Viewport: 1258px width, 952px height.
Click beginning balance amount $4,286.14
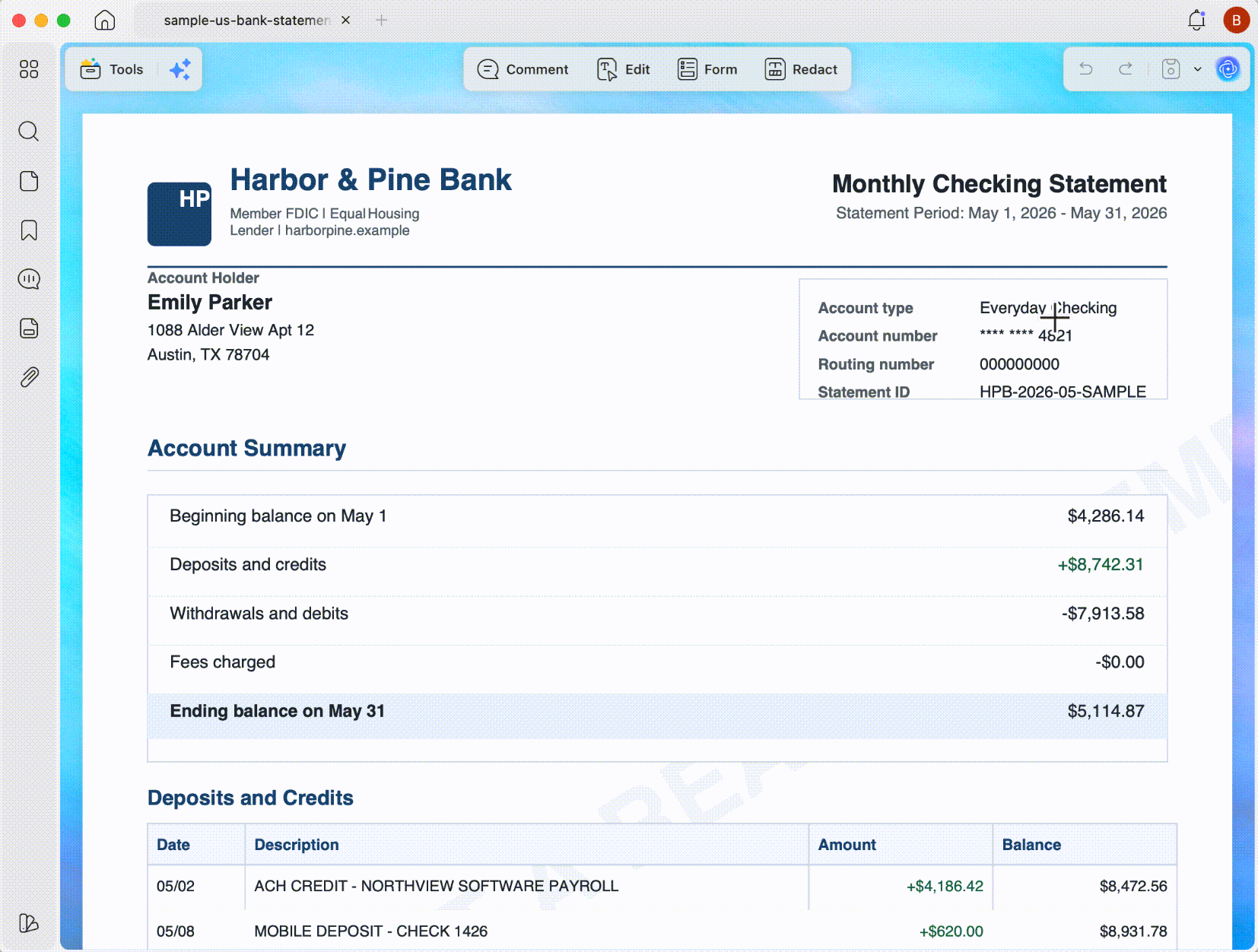click(1106, 516)
